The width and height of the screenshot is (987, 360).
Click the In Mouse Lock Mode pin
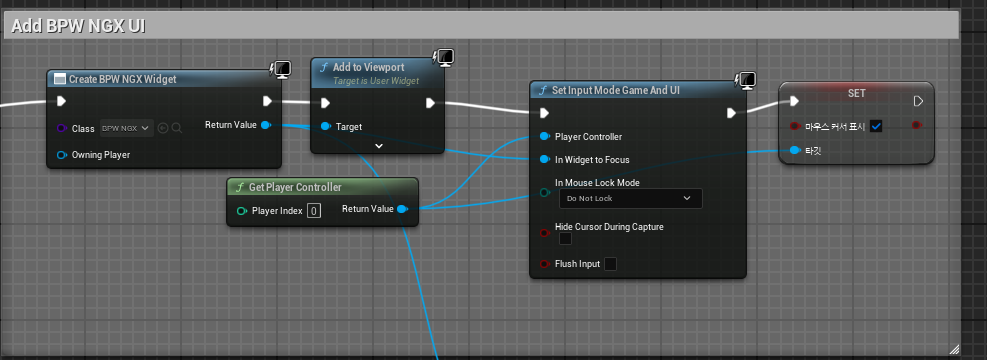pos(544,192)
